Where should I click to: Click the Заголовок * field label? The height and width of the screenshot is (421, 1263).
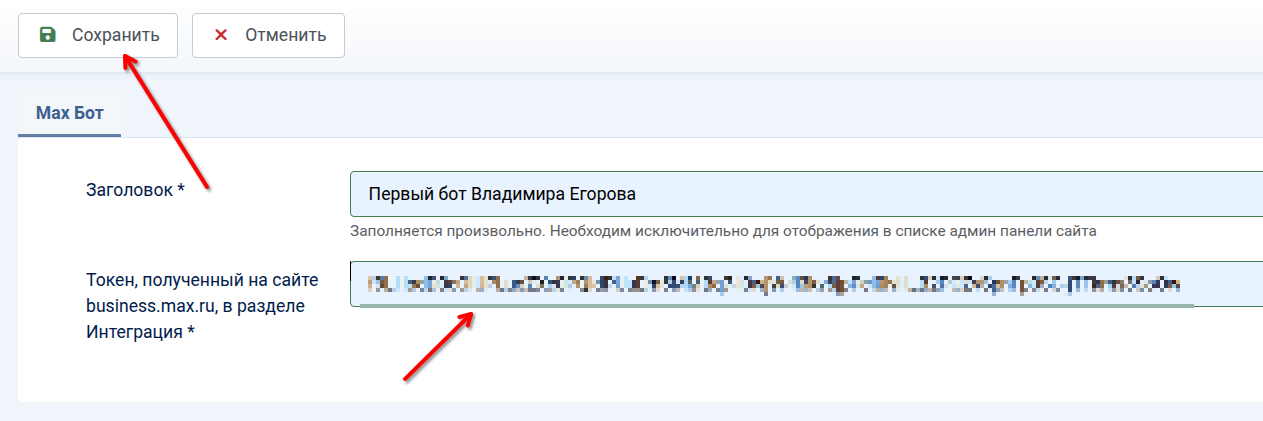click(x=136, y=191)
